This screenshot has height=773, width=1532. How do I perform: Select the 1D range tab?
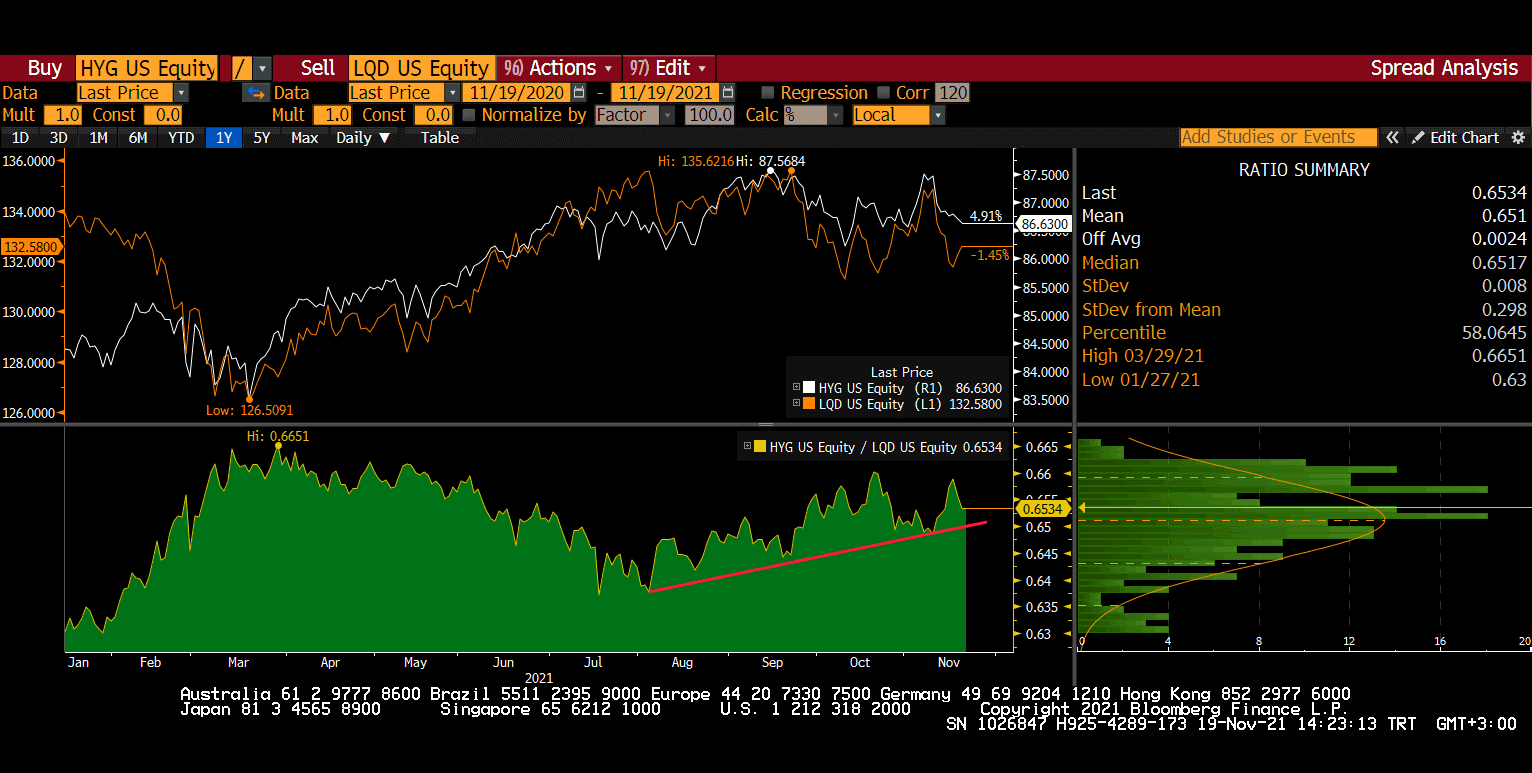point(20,138)
